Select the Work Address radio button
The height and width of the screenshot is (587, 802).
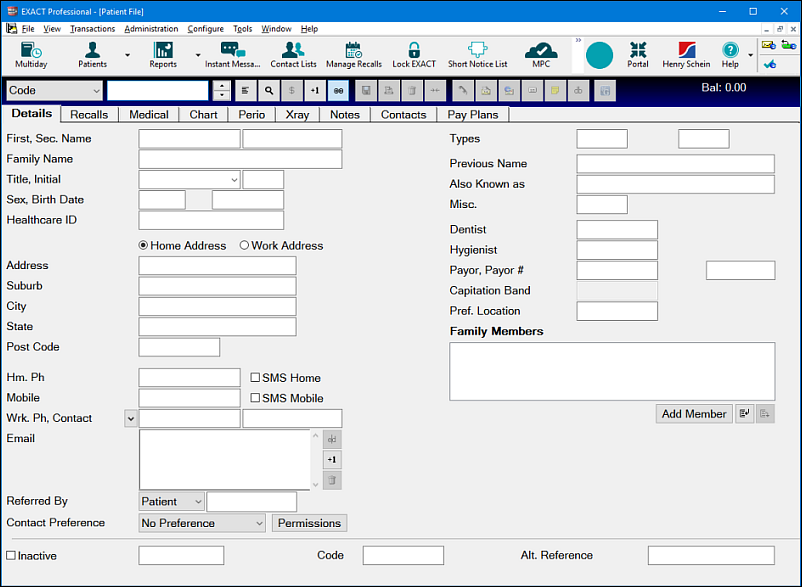point(244,245)
